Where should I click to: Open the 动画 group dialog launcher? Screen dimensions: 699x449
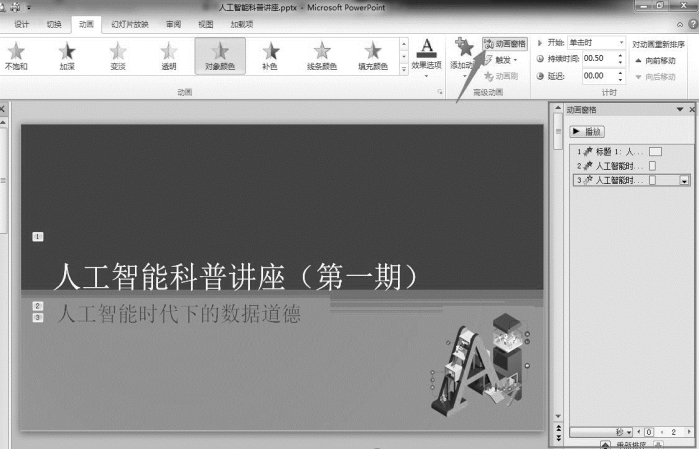click(440, 92)
